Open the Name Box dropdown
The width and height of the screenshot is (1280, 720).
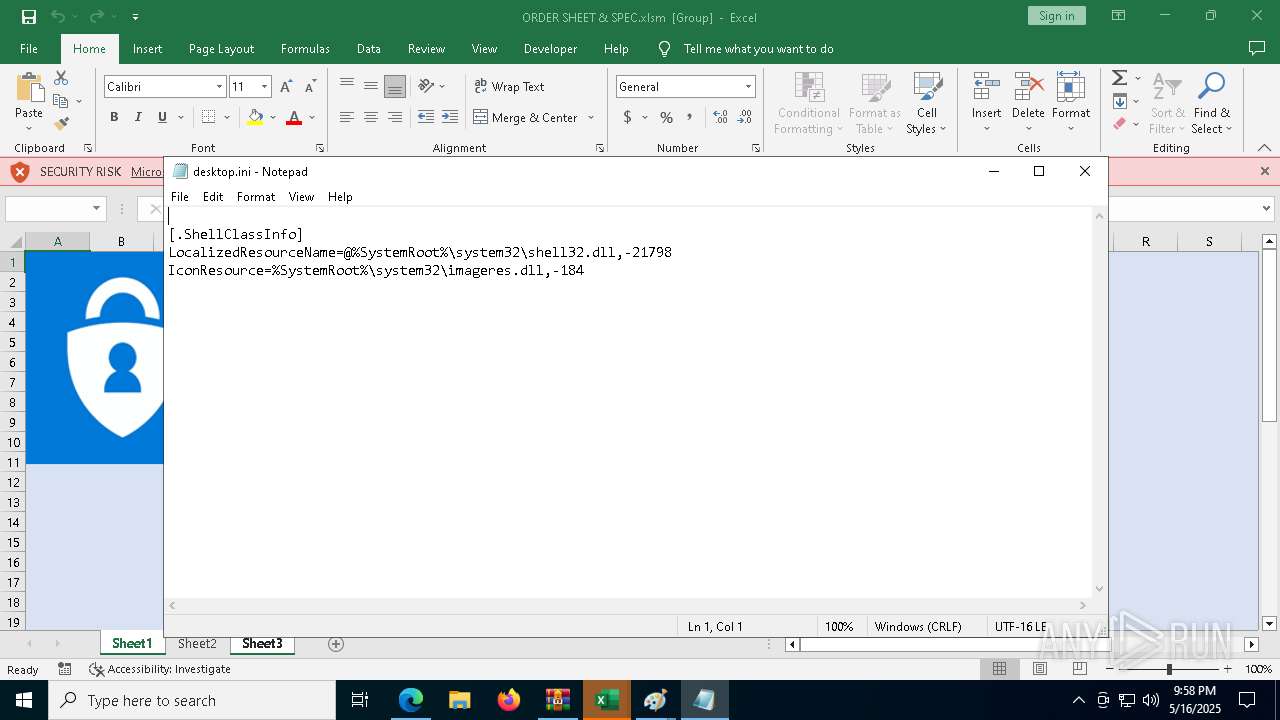pyautogui.click(x=97, y=209)
